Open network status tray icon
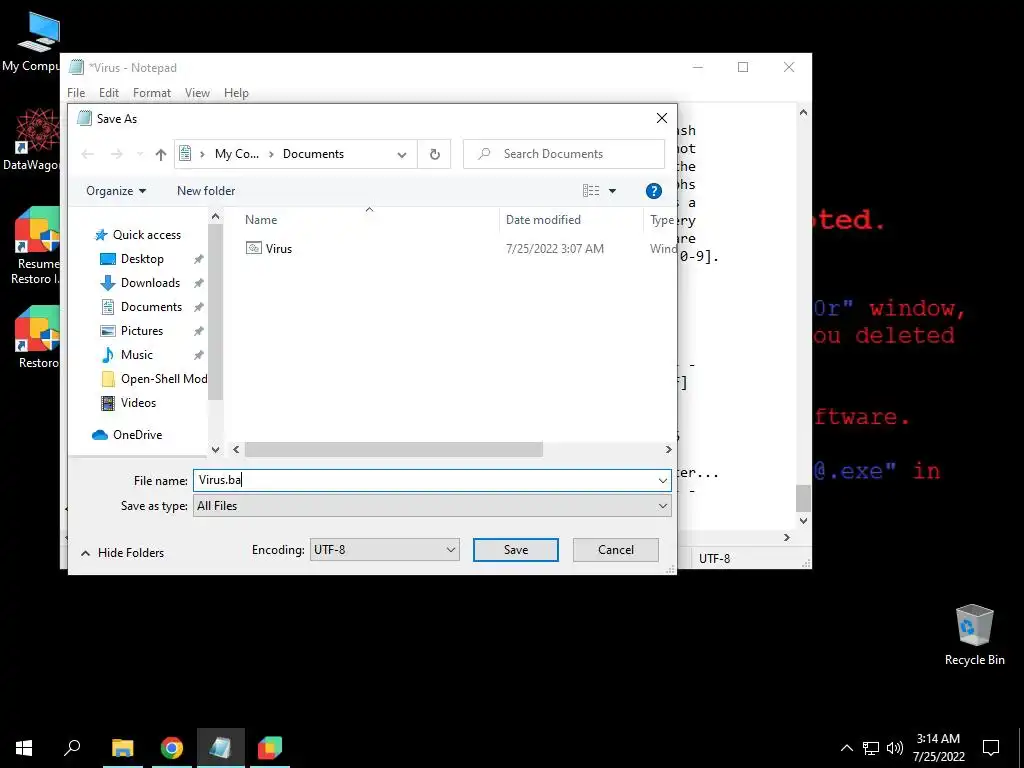 (x=871, y=748)
